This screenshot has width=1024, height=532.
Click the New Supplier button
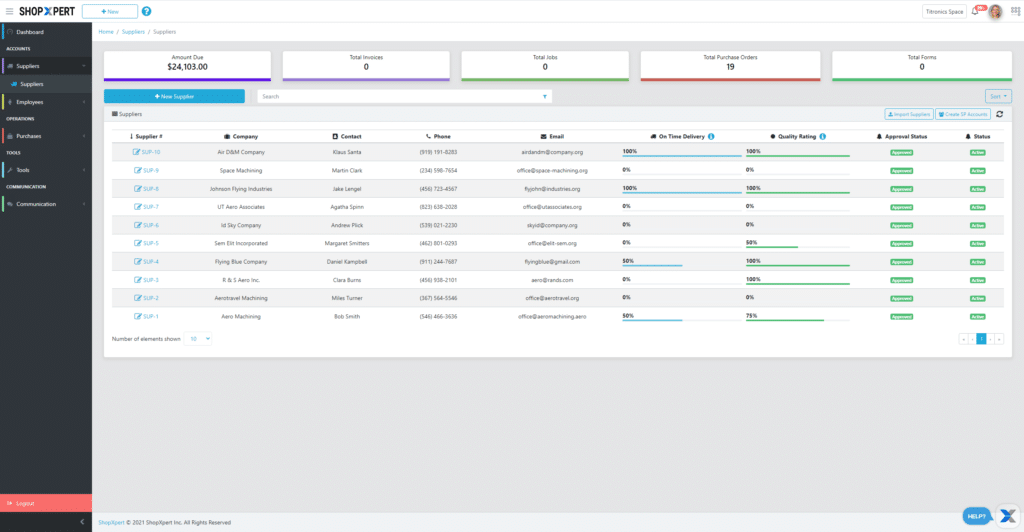[x=174, y=96]
